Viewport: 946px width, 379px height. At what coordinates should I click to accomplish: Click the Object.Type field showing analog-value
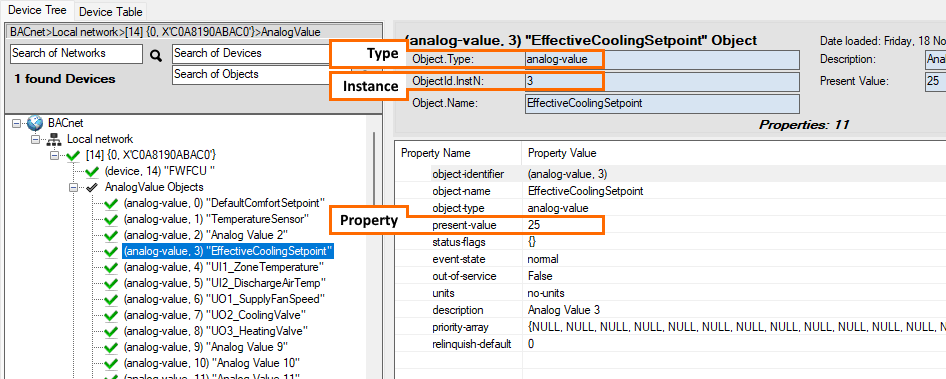point(662,60)
